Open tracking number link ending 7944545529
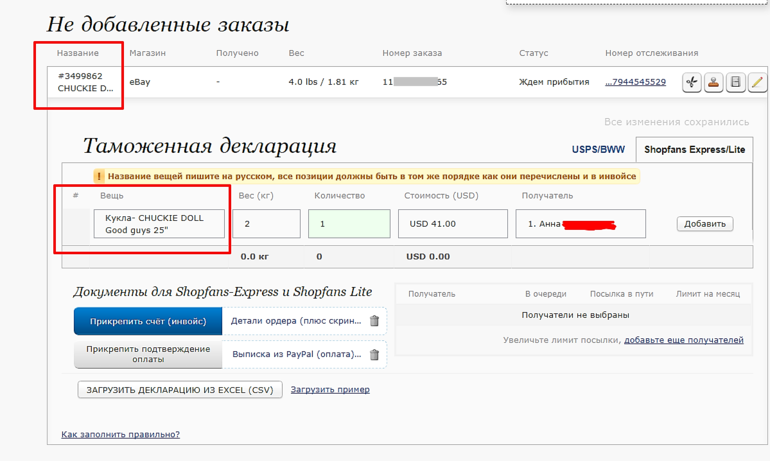Screen dimensions: 770x461 point(635,82)
